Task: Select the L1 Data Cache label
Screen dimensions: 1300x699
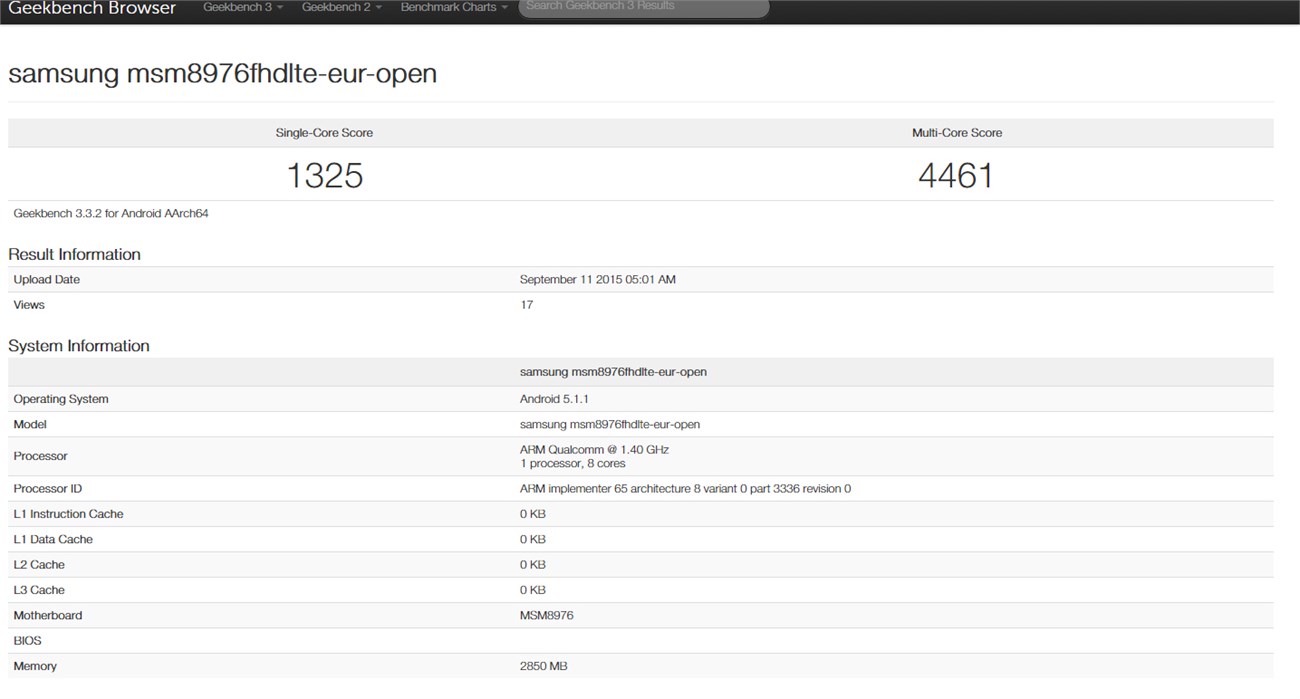Action: click(53, 539)
